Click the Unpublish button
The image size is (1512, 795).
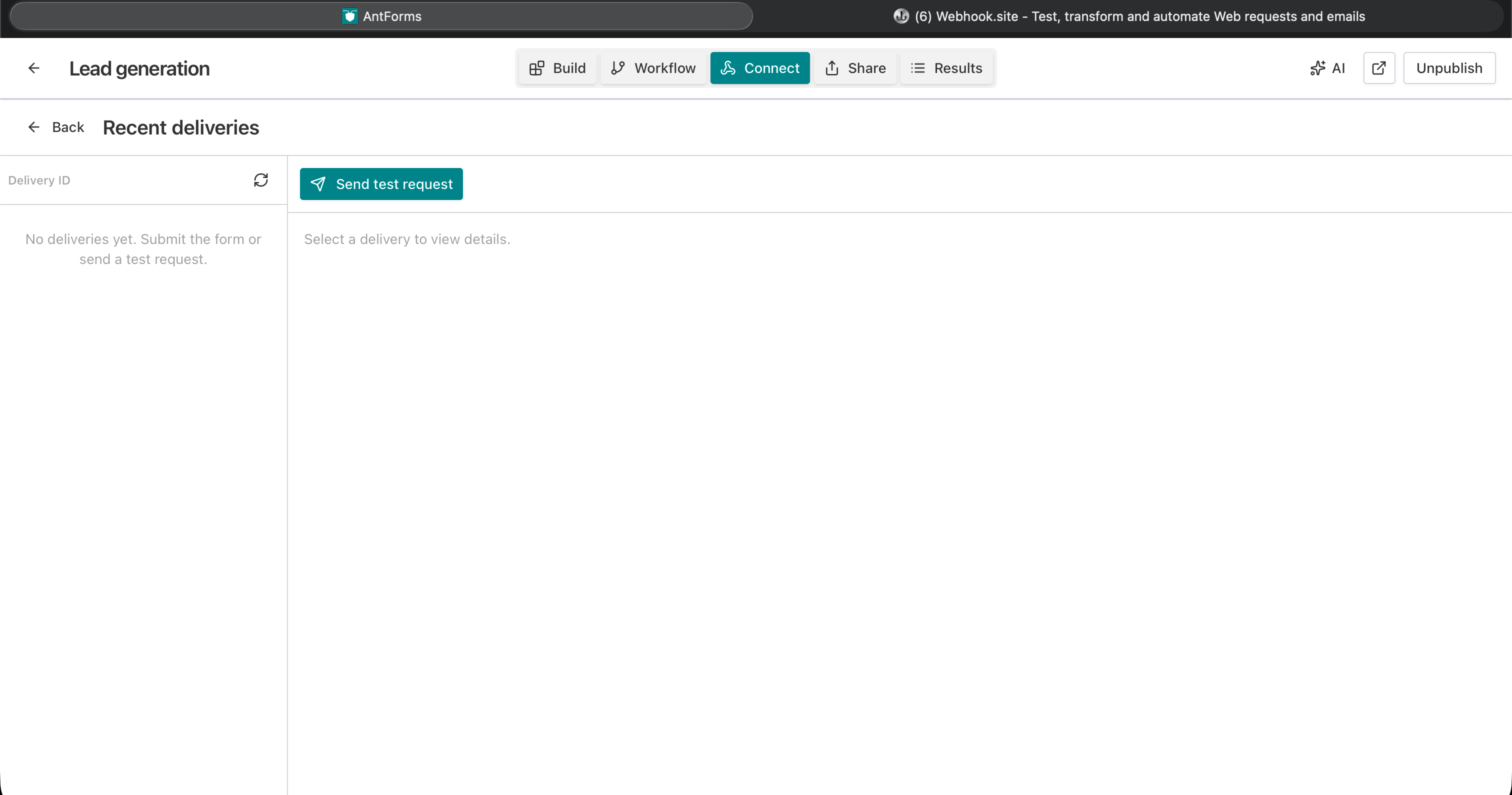pos(1449,67)
